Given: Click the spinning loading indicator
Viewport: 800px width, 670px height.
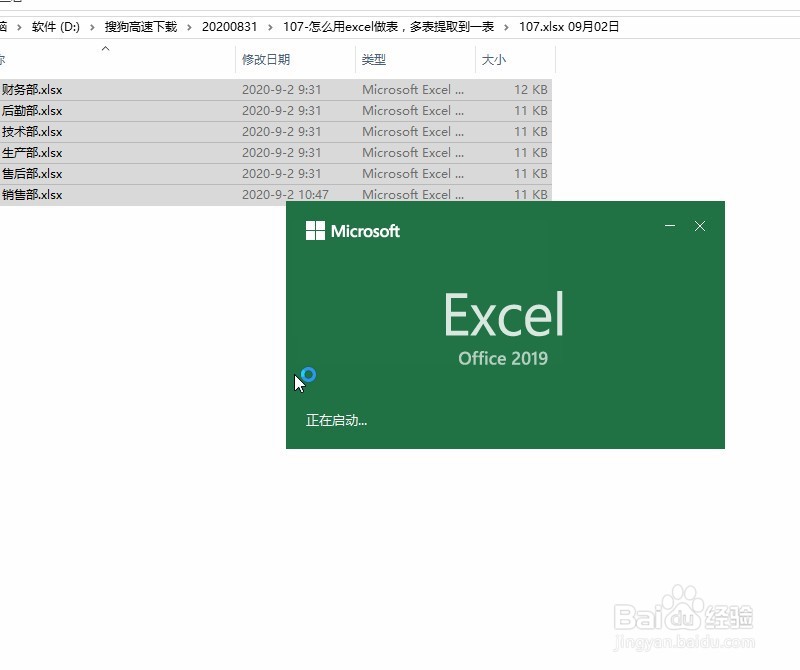Looking at the screenshot, I should [307, 376].
